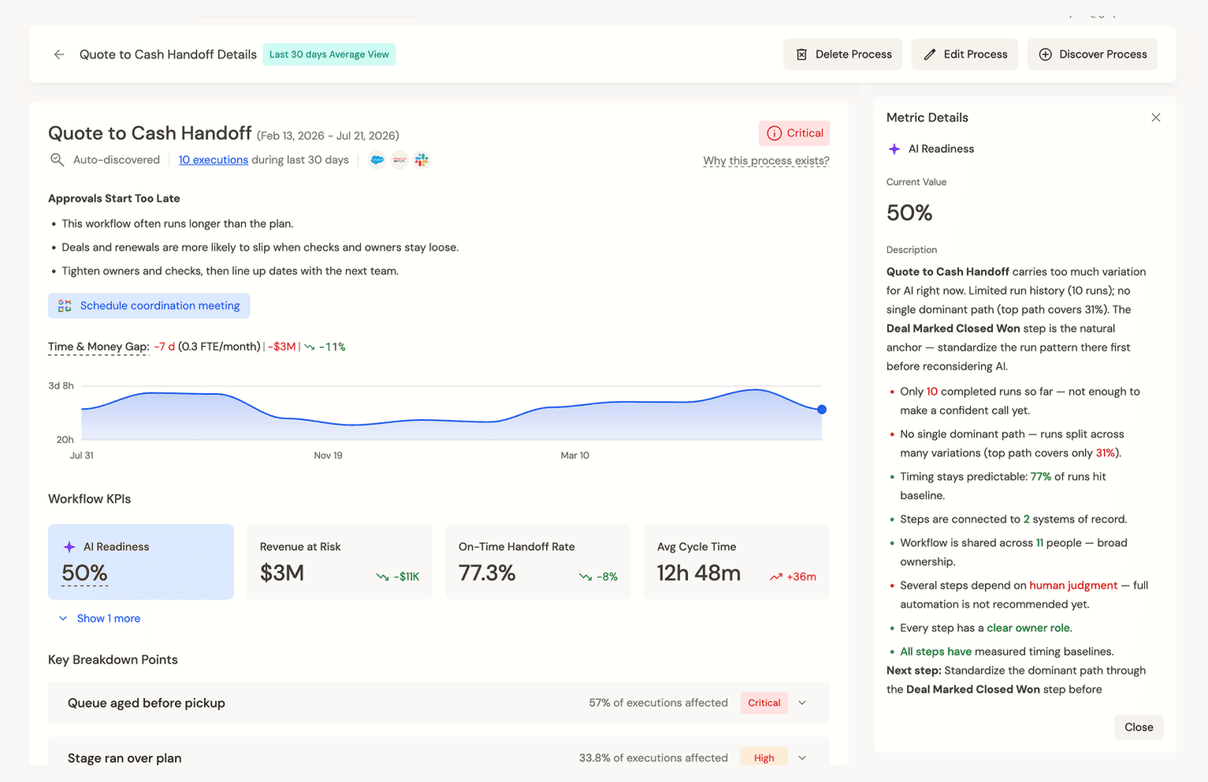Select the AI Readiness KPI card

[x=141, y=562]
